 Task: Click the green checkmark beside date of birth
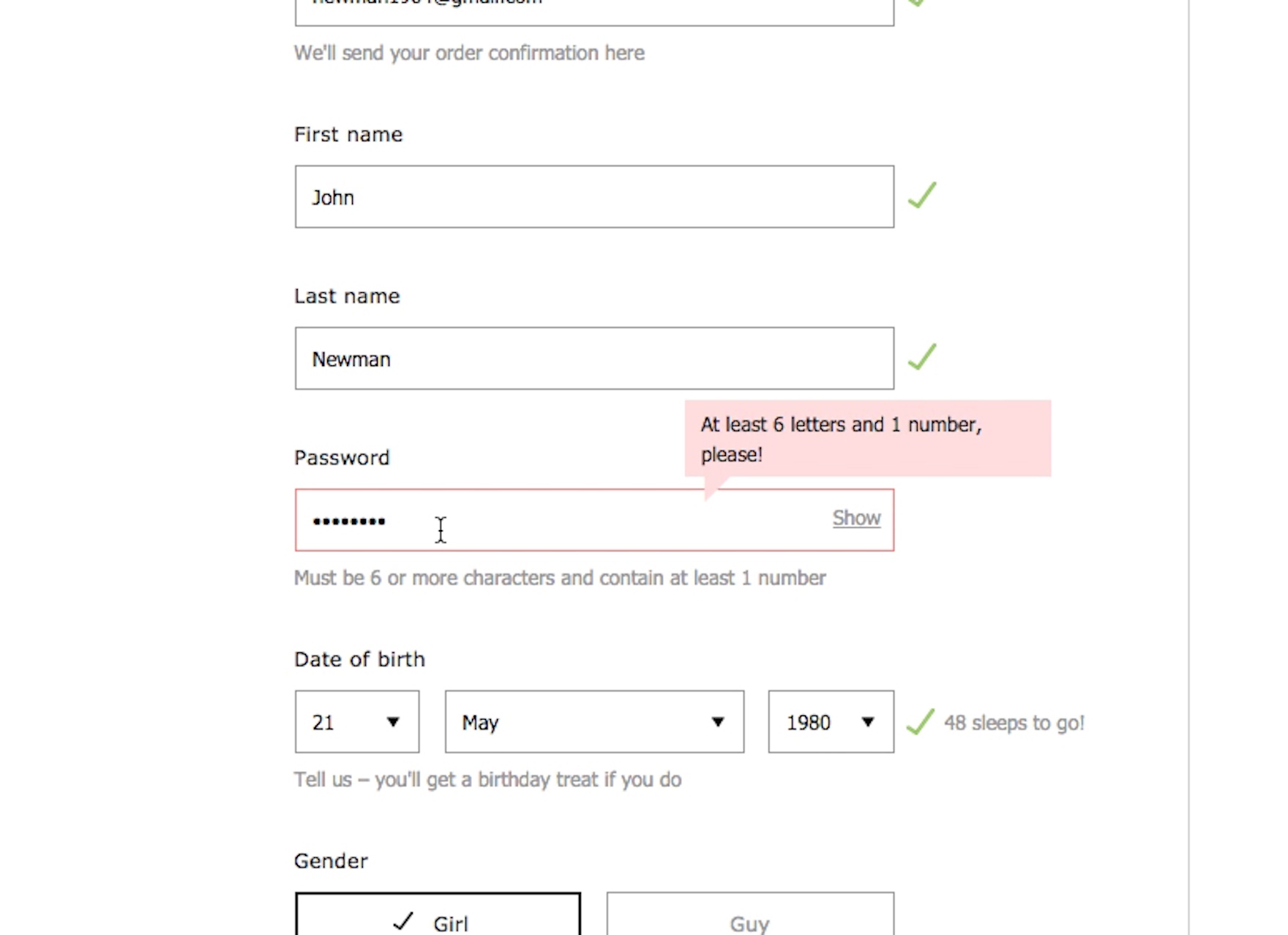[x=920, y=722]
